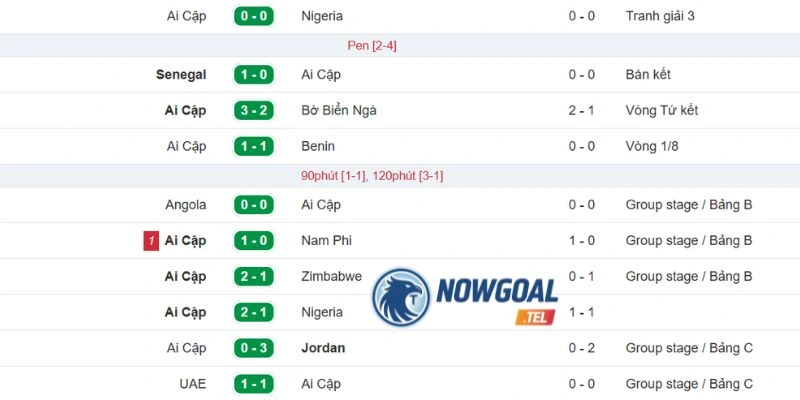
Task: Click the 1 - 1 score for UAE match
Action: (x=254, y=384)
